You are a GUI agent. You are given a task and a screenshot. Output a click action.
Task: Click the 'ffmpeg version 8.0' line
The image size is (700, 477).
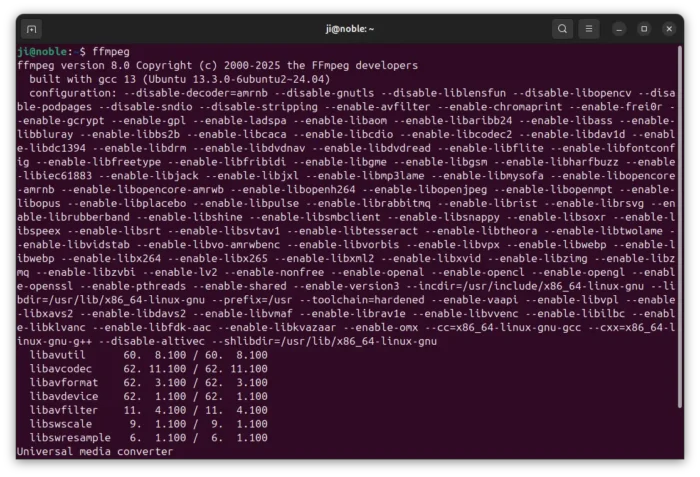pyautogui.click(x=217, y=65)
